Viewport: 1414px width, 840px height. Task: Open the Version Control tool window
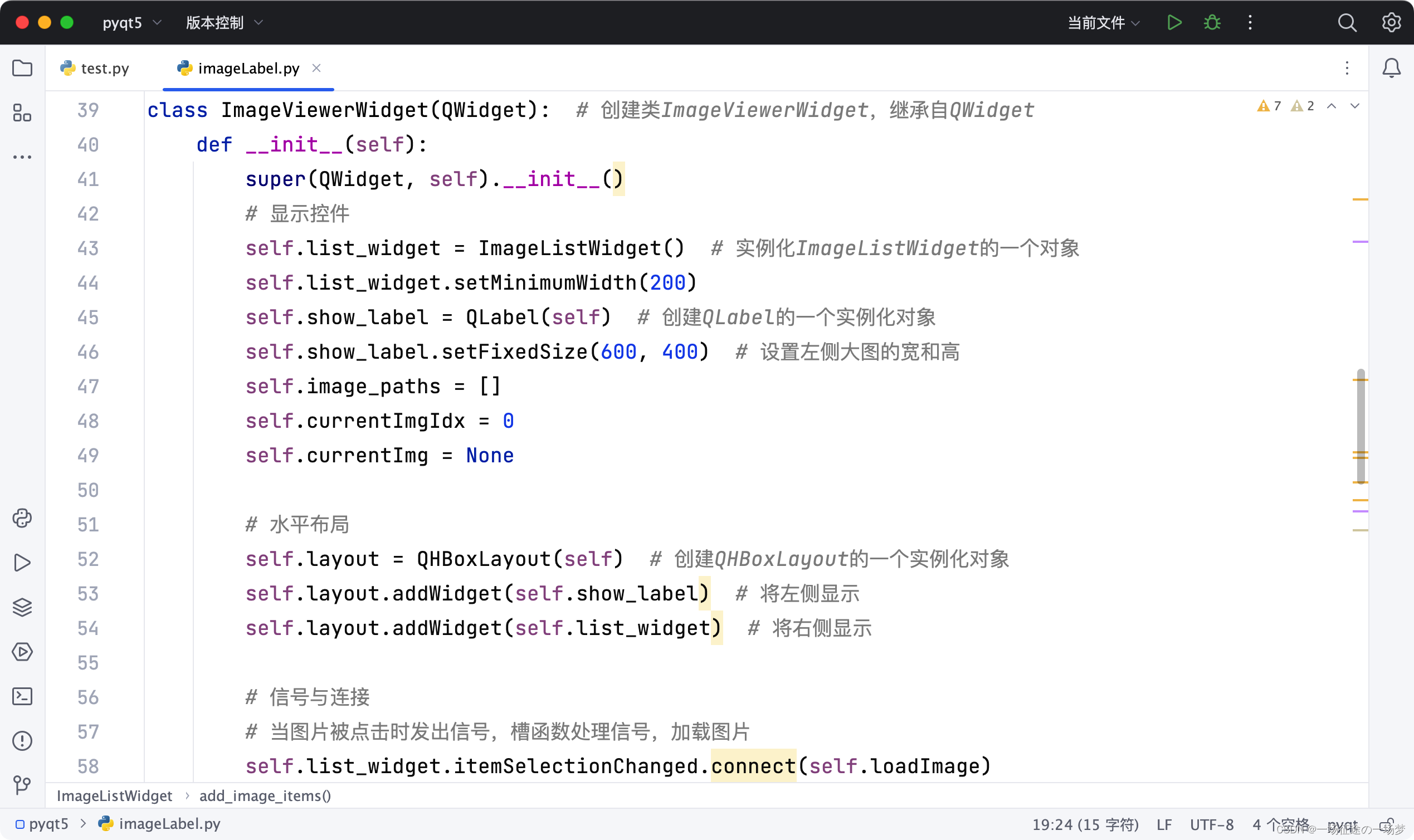point(22,785)
